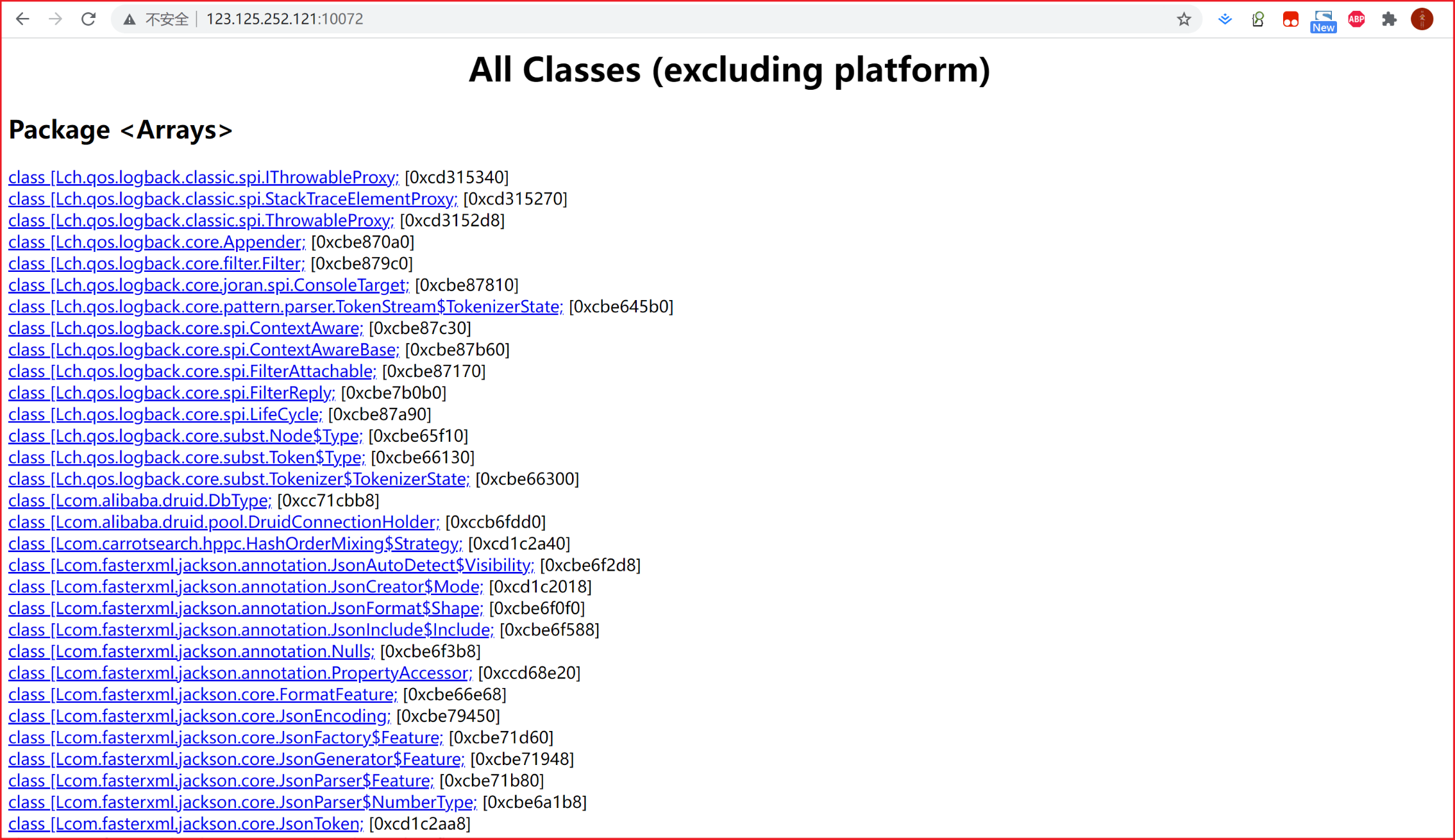Open the green outlined extension icon
The image size is (1455, 840).
pyautogui.click(x=1258, y=19)
